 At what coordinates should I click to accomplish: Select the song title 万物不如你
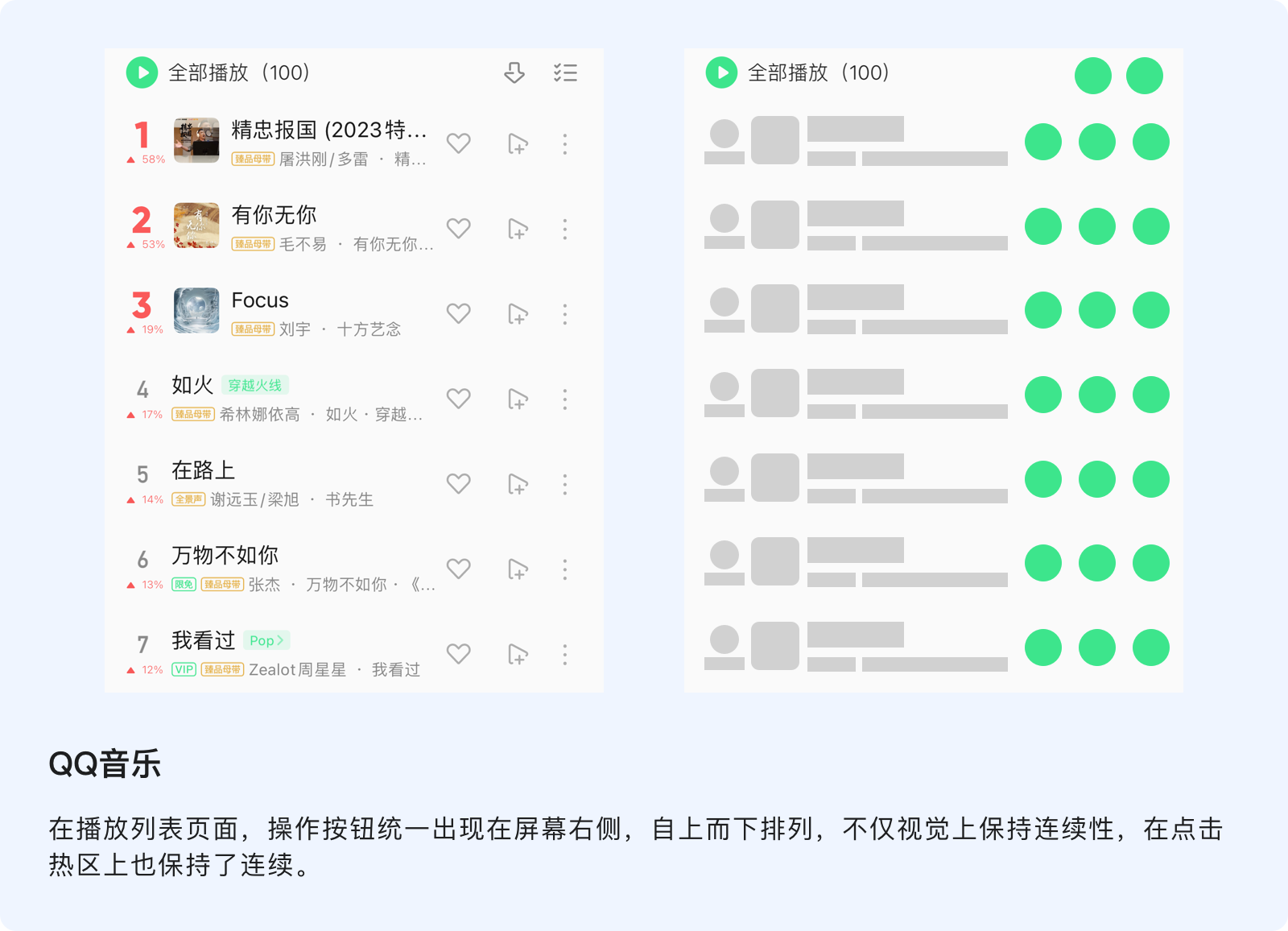pos(225,555)
